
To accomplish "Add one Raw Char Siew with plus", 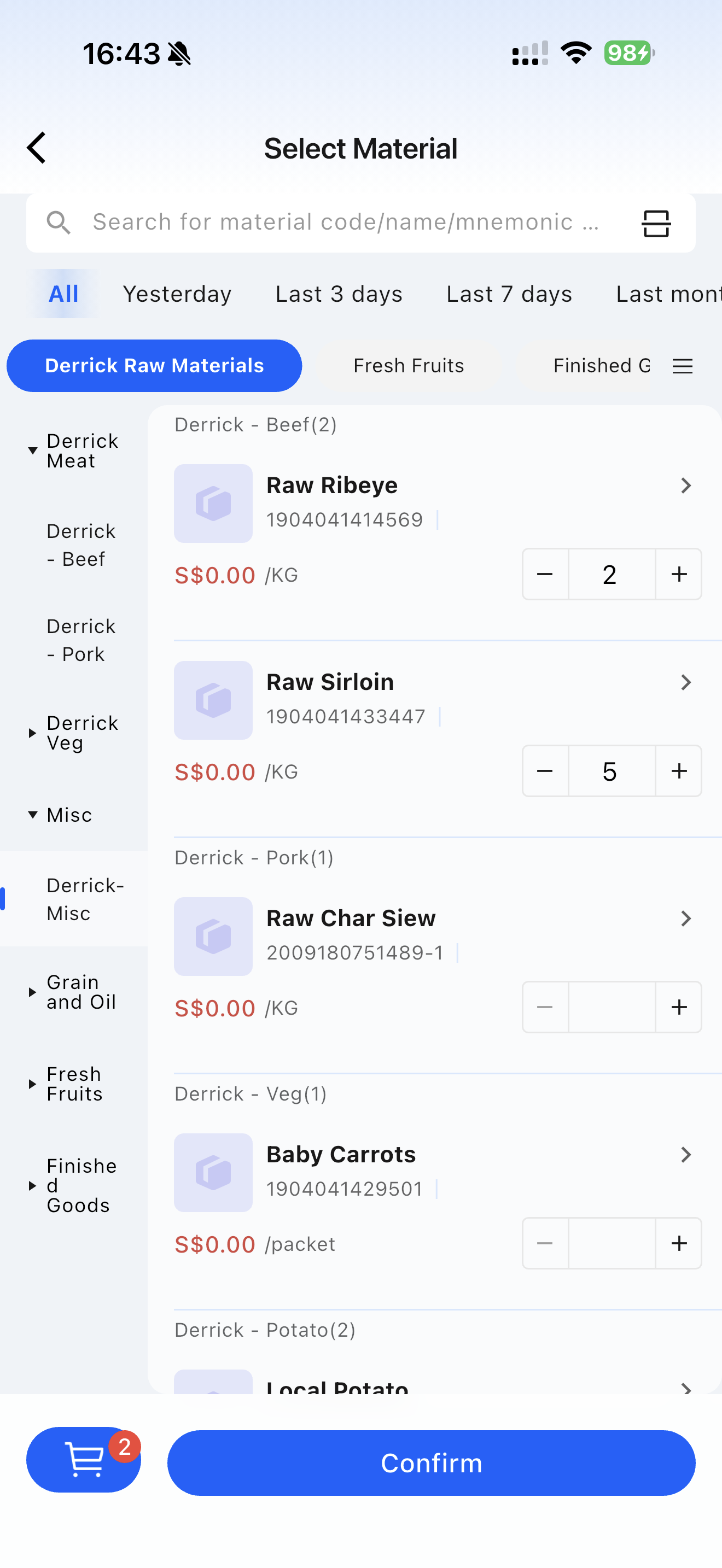I will coord(679,1007).
